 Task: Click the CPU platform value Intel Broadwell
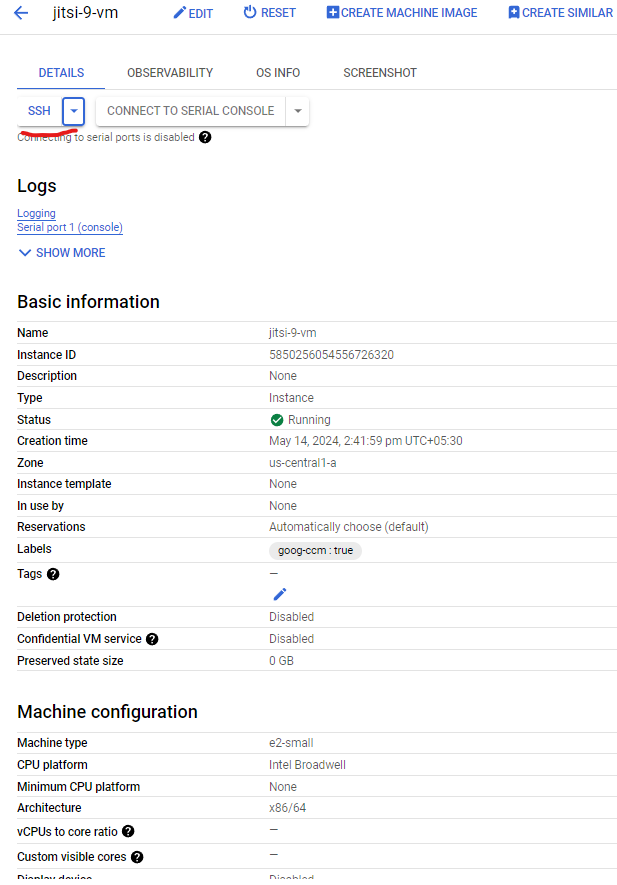coord(308,765)
